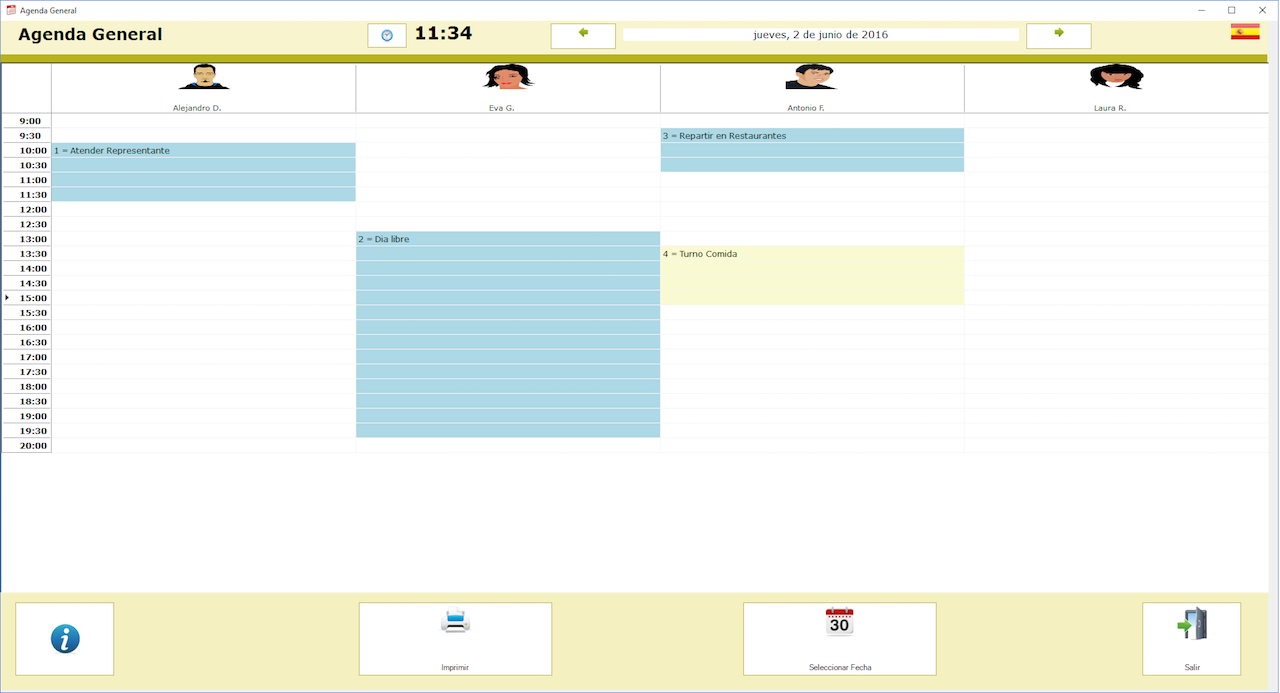Select Laura R. avatar
The height and width of the screenshot is (693, 1280).
point(1116,78)
